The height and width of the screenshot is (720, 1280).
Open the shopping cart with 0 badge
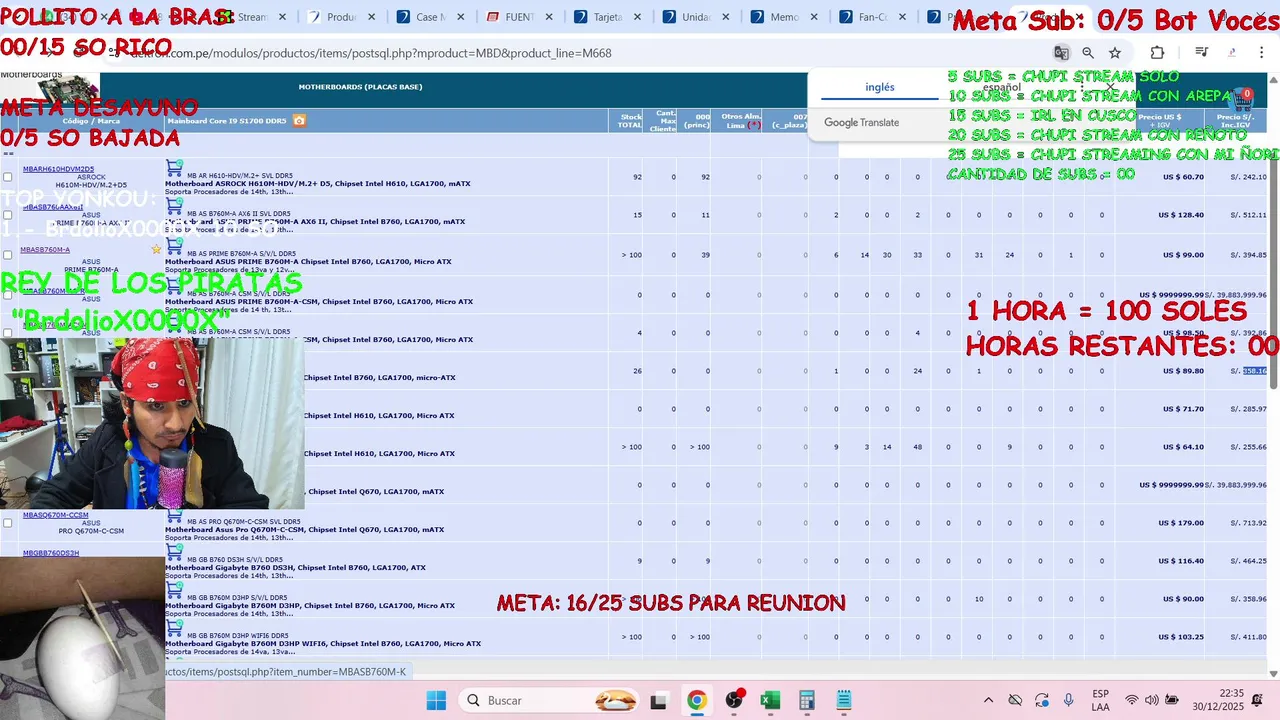pos(1242,99)
